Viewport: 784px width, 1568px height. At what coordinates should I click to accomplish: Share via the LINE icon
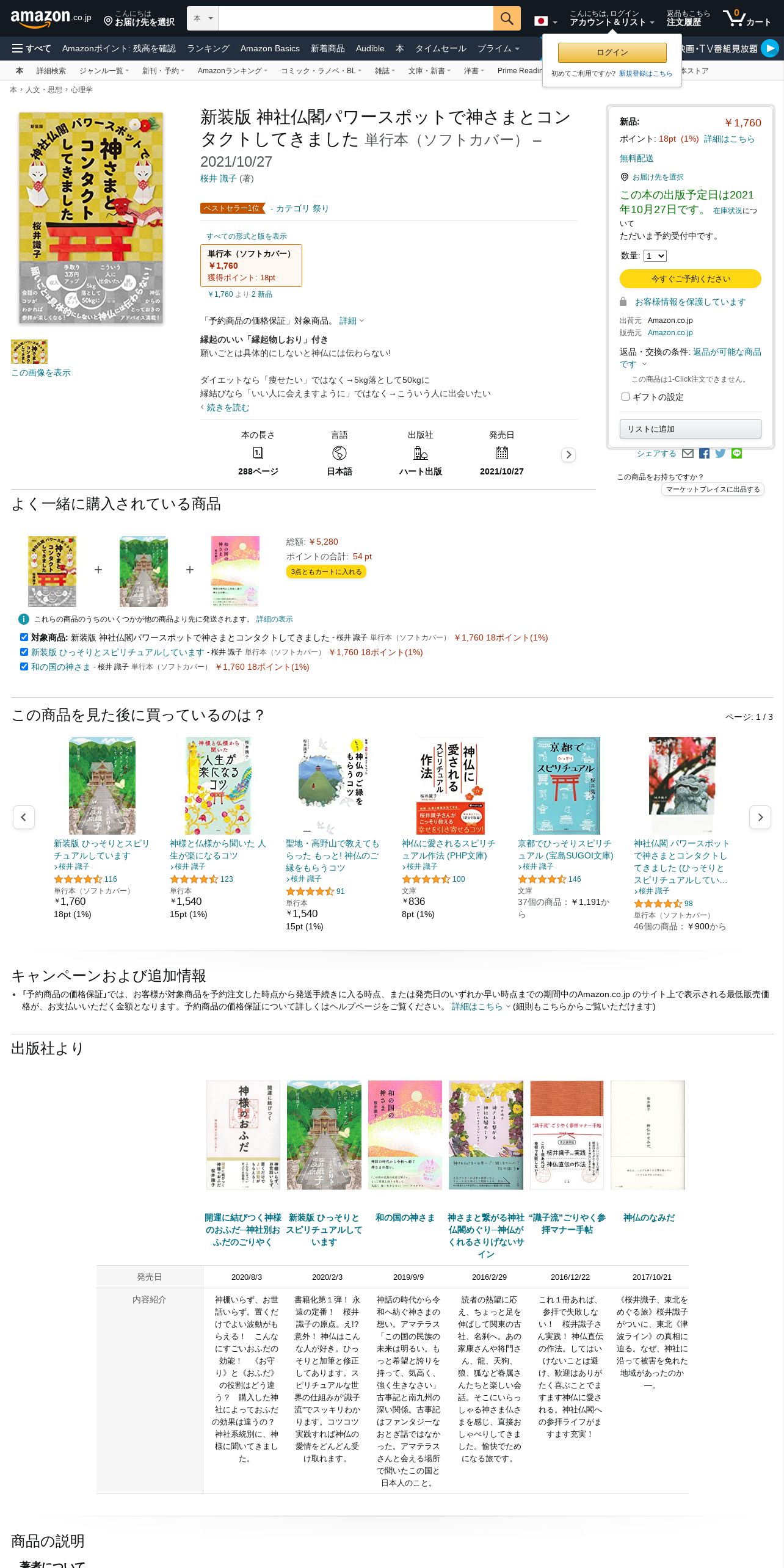pyautogui.click(x=737, y=453)
